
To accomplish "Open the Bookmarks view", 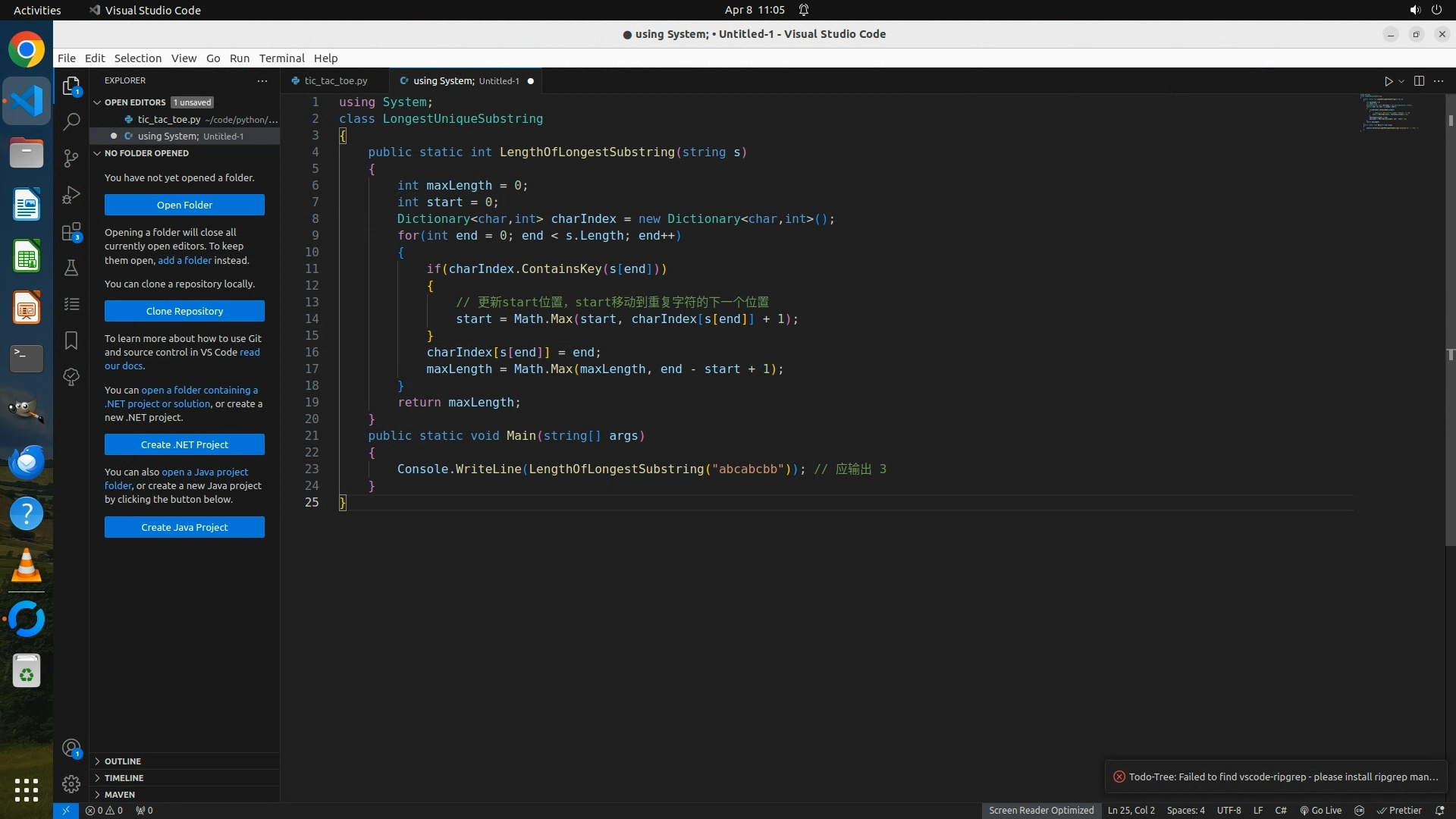I will point(71,340).
